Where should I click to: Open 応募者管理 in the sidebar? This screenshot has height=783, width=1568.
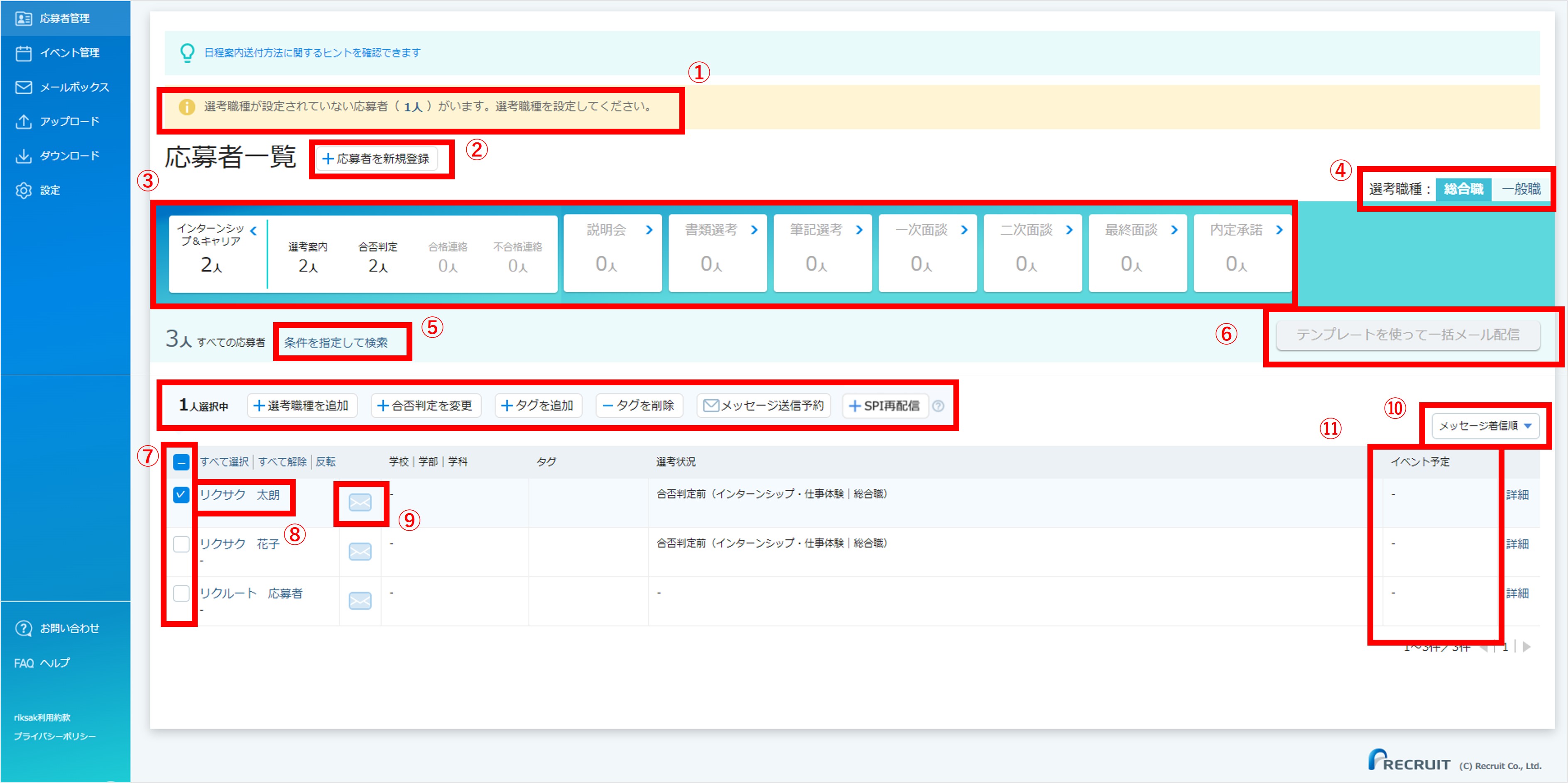(64, 18)
